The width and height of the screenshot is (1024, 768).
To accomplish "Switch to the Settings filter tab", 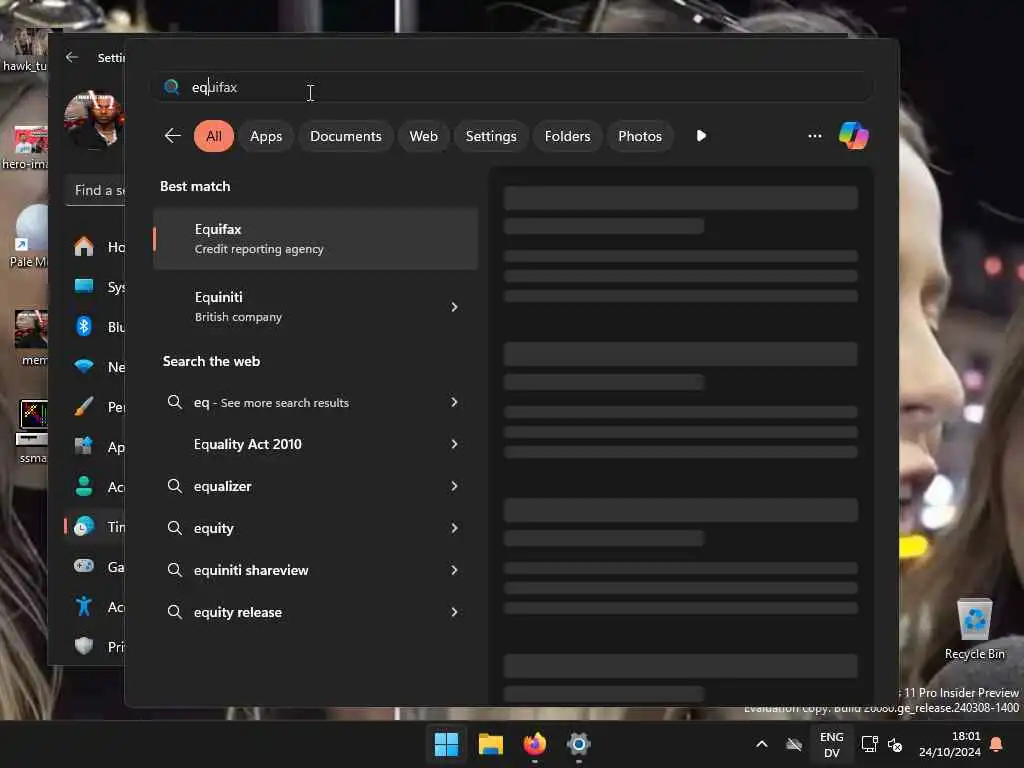I will [490, 136].
